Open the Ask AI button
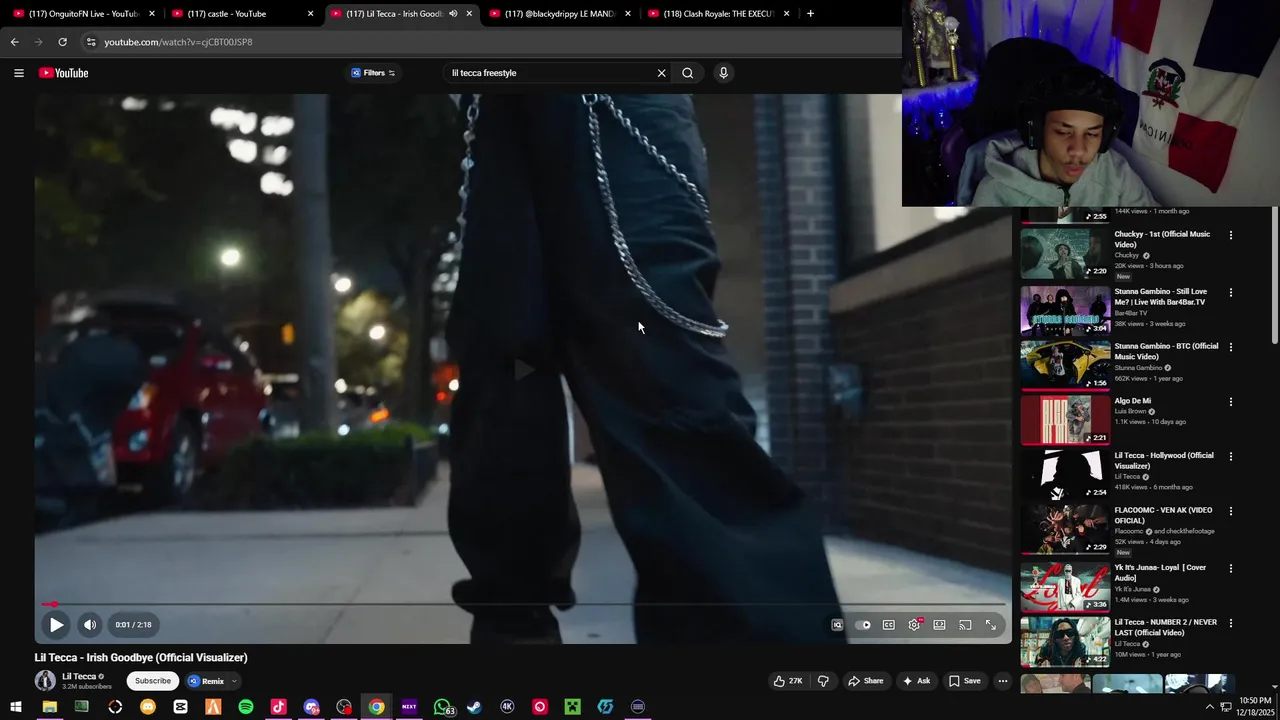The image size is (1280, 720). click(916, 681)
